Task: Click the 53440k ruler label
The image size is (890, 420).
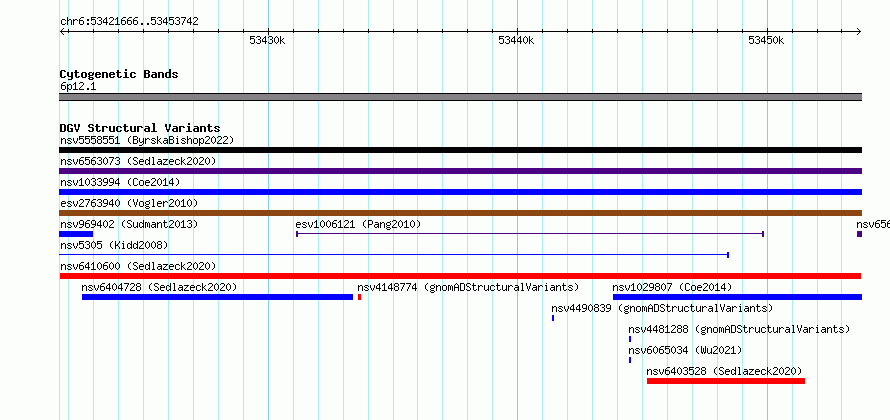Action: (x=517, y=40)
